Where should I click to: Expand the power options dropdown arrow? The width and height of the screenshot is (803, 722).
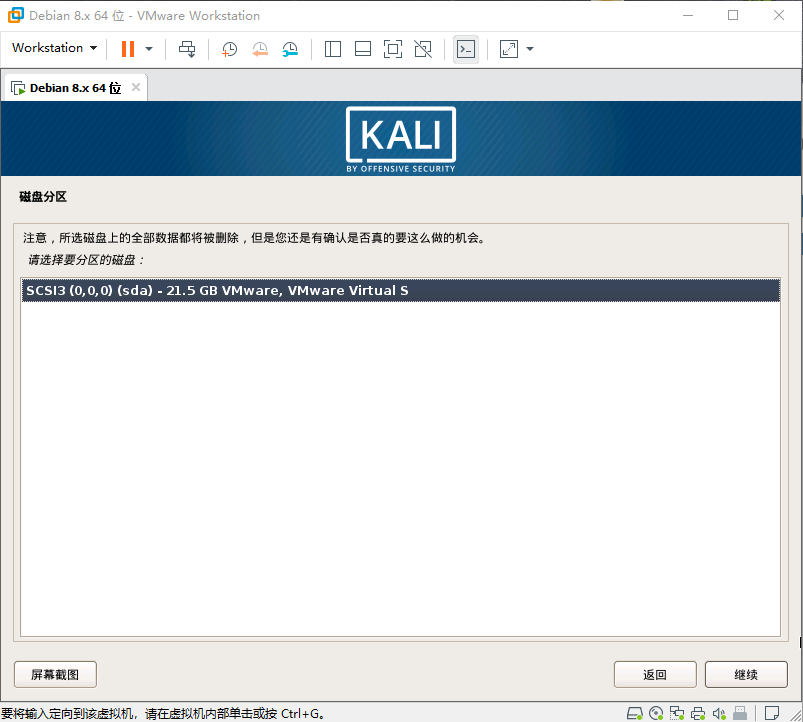click(149, 49)
